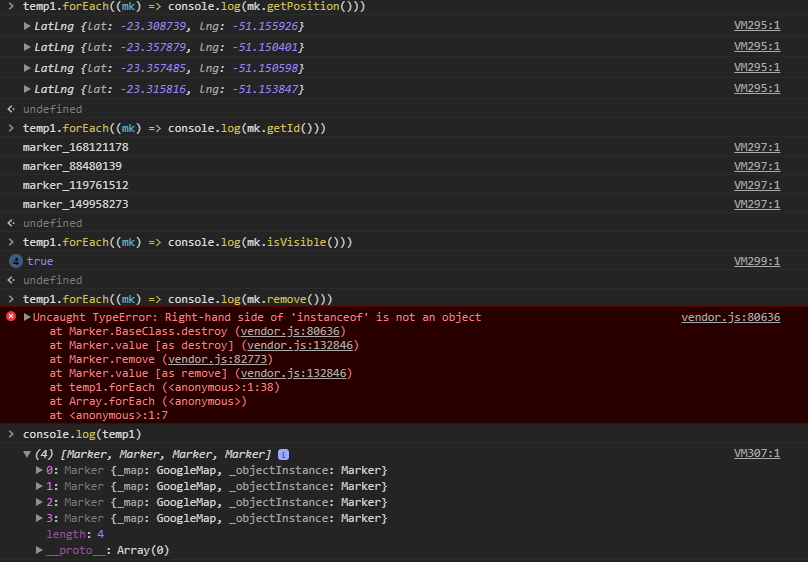Click undefined result below isVisible output
Image resolution: width=808 pixels, height=562 pixels.
click(x=52, y=280)
